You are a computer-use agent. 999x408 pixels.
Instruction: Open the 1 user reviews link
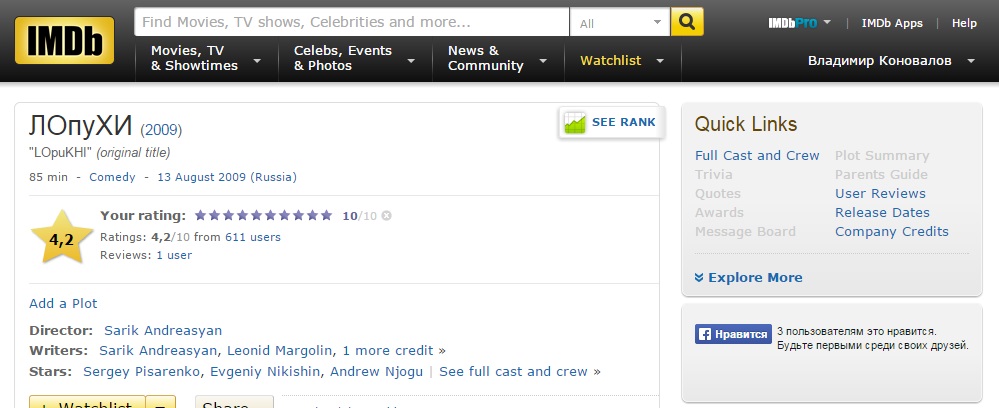(x=174, y=255)
